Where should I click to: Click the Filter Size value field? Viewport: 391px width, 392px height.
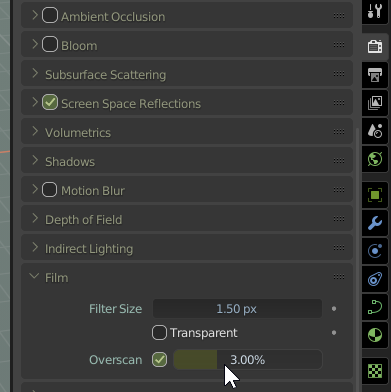(237, 309)
